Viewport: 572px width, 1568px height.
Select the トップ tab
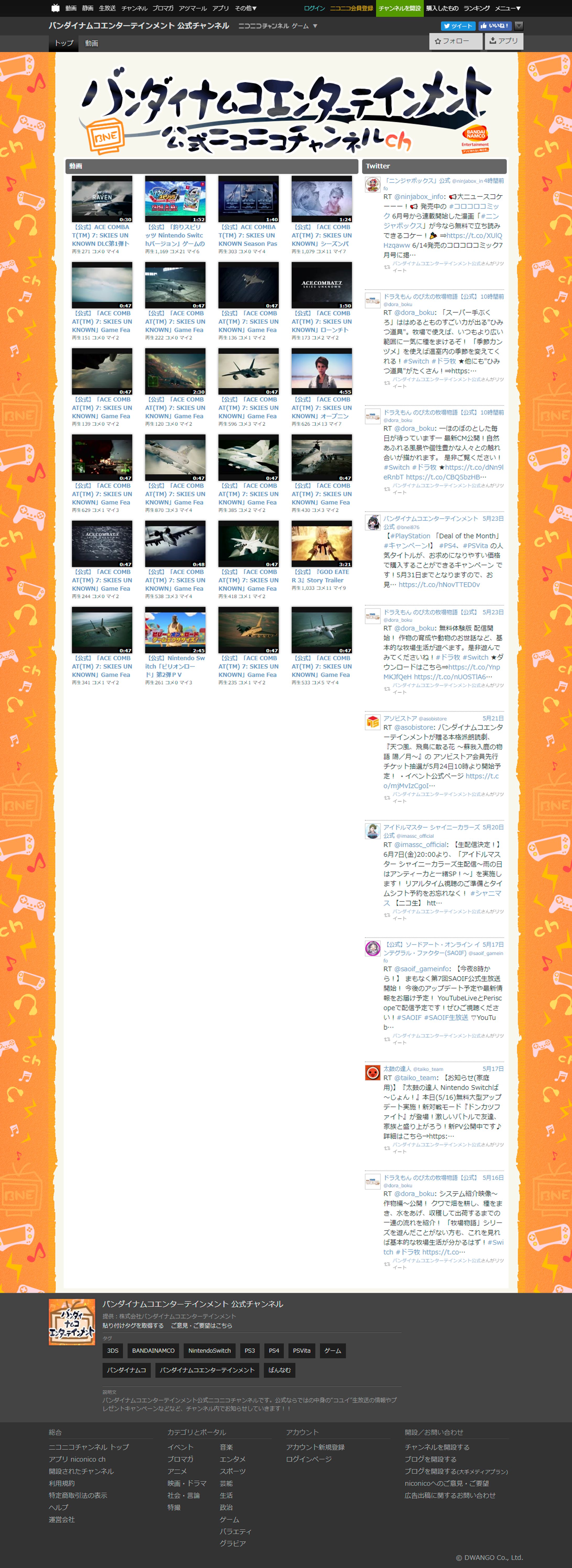(64, 43)
